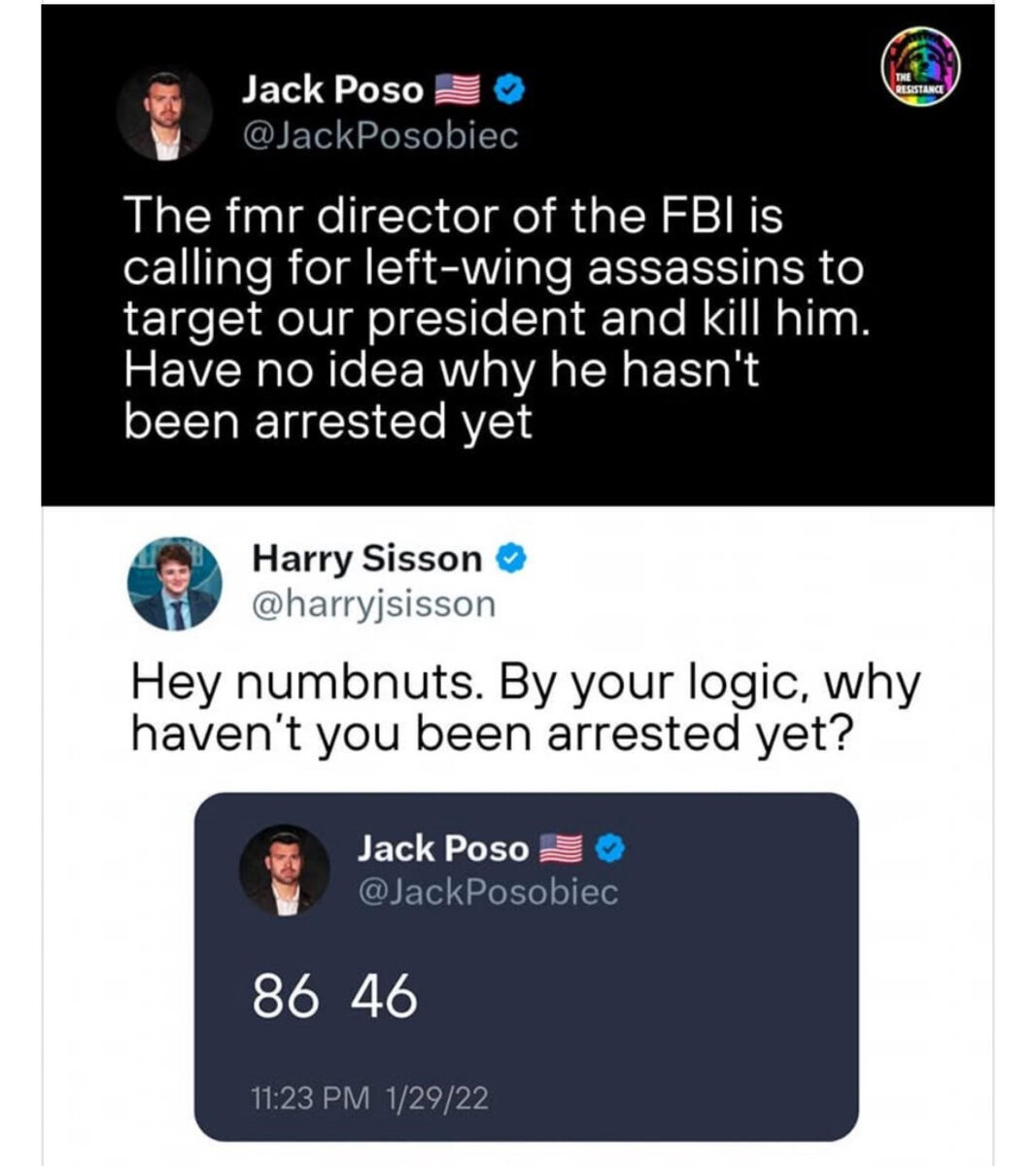This screenshot has height=1166, width=1036.
Task: Click The Resistance rainbow logo badge
Action: (921, 69)
